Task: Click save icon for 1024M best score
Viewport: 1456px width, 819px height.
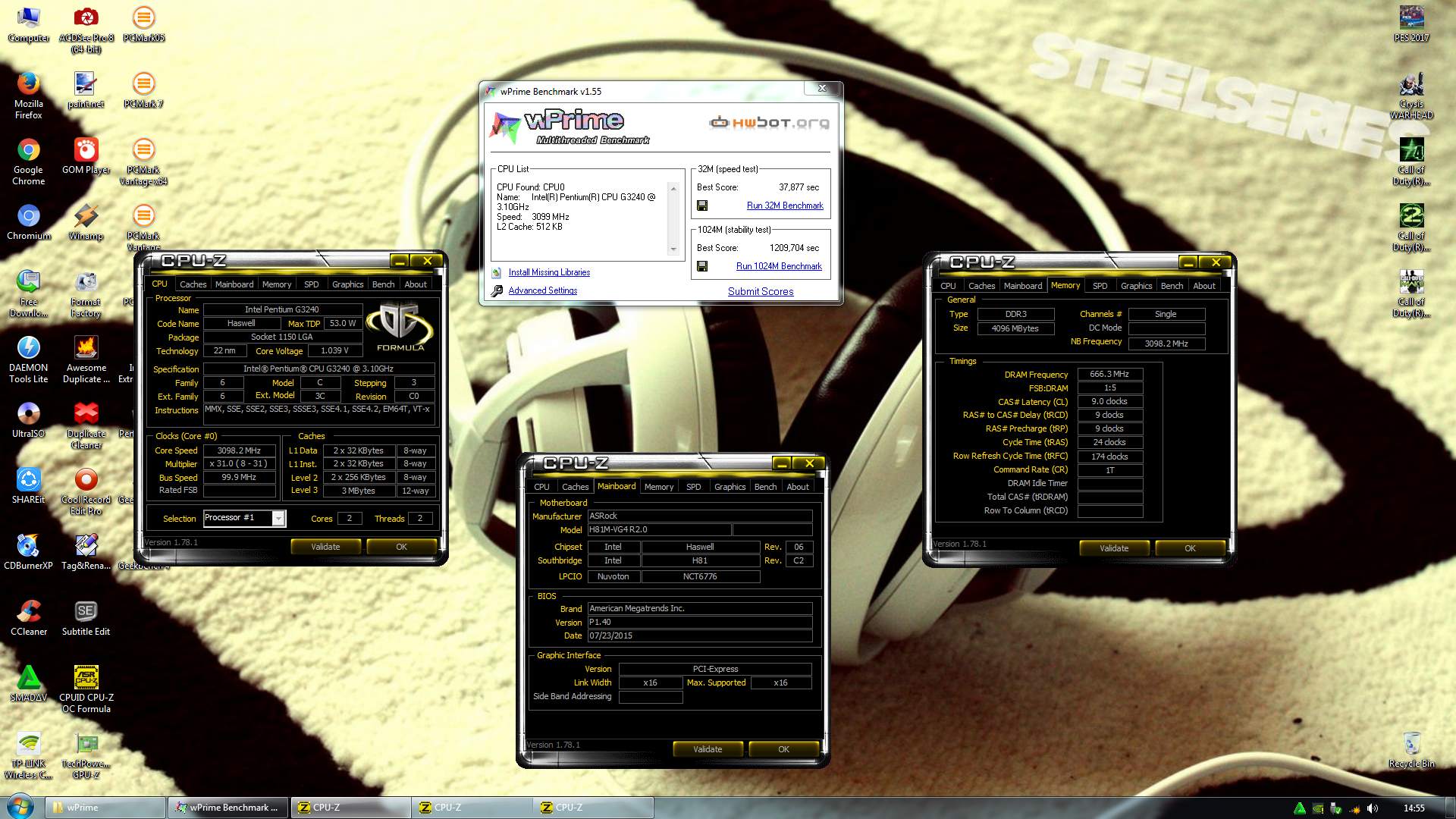Action: point(702,266)
